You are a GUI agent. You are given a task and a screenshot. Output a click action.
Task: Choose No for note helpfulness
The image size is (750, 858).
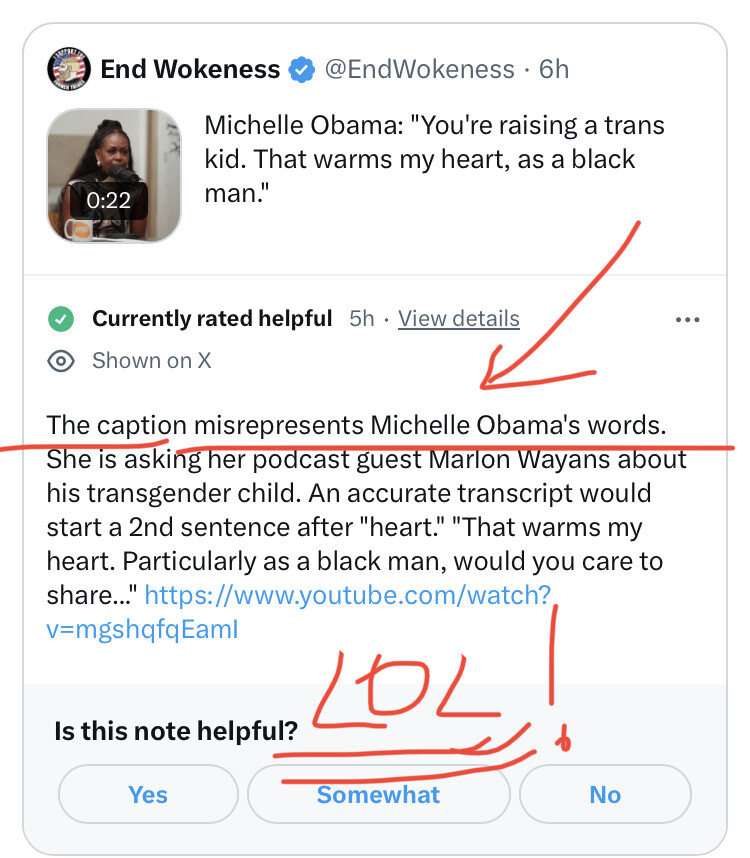605,794
